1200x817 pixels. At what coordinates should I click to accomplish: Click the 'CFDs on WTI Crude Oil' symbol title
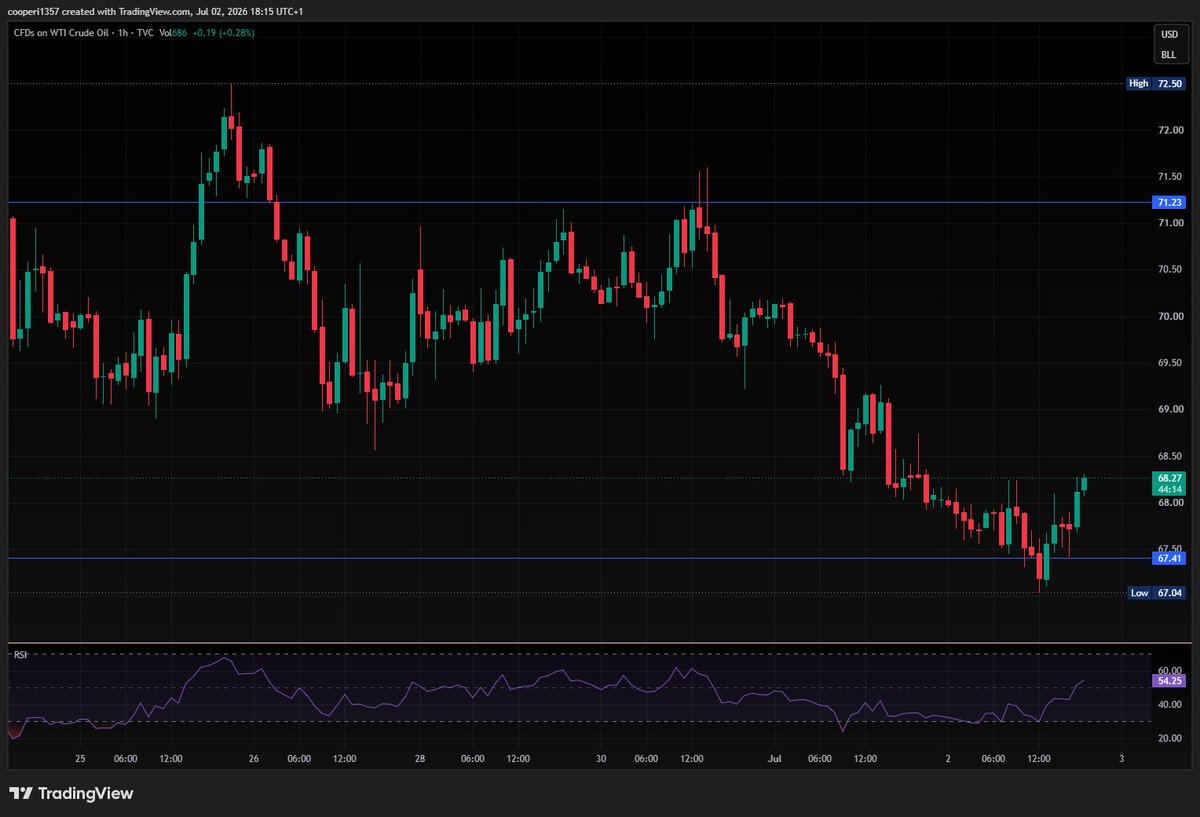tap(62, 34)
